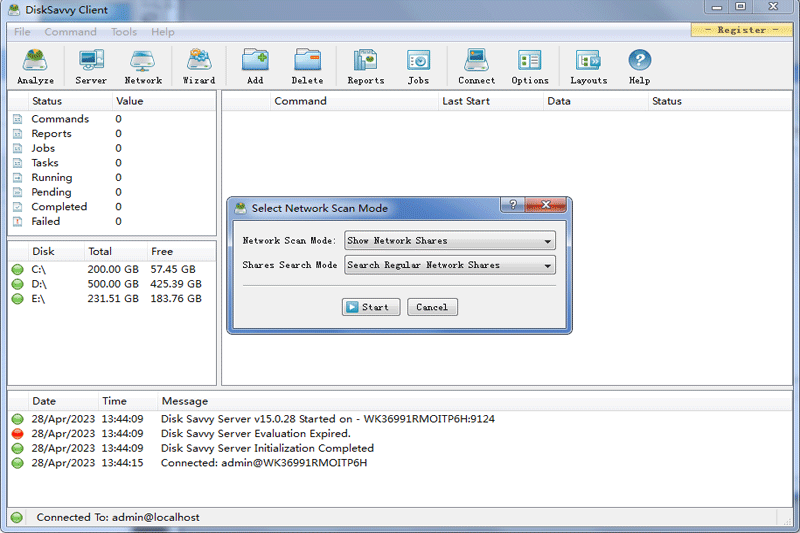Screen dimensions: 800x533
Task: Open the Jobs toolbar icon
Action: (x=418, y=66)
